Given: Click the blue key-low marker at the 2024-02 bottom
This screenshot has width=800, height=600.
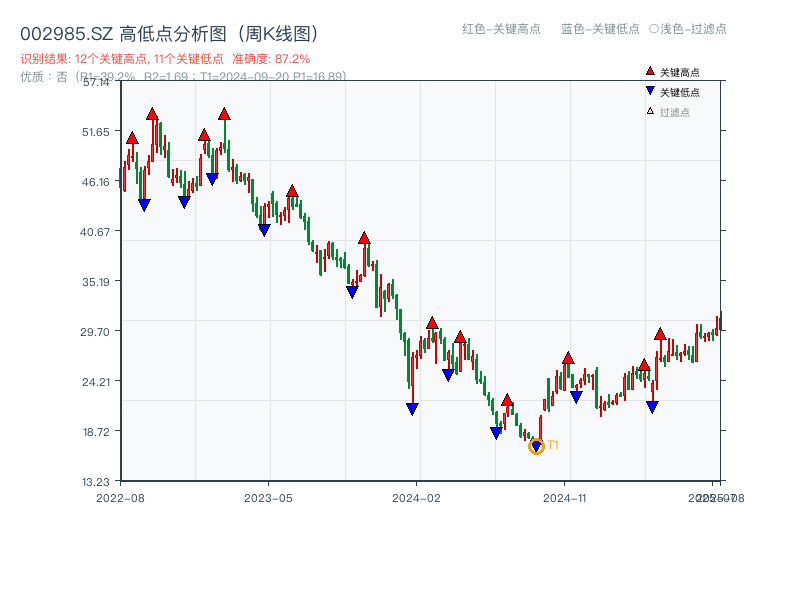Looking at the screenshot, I should pos(412,409).
